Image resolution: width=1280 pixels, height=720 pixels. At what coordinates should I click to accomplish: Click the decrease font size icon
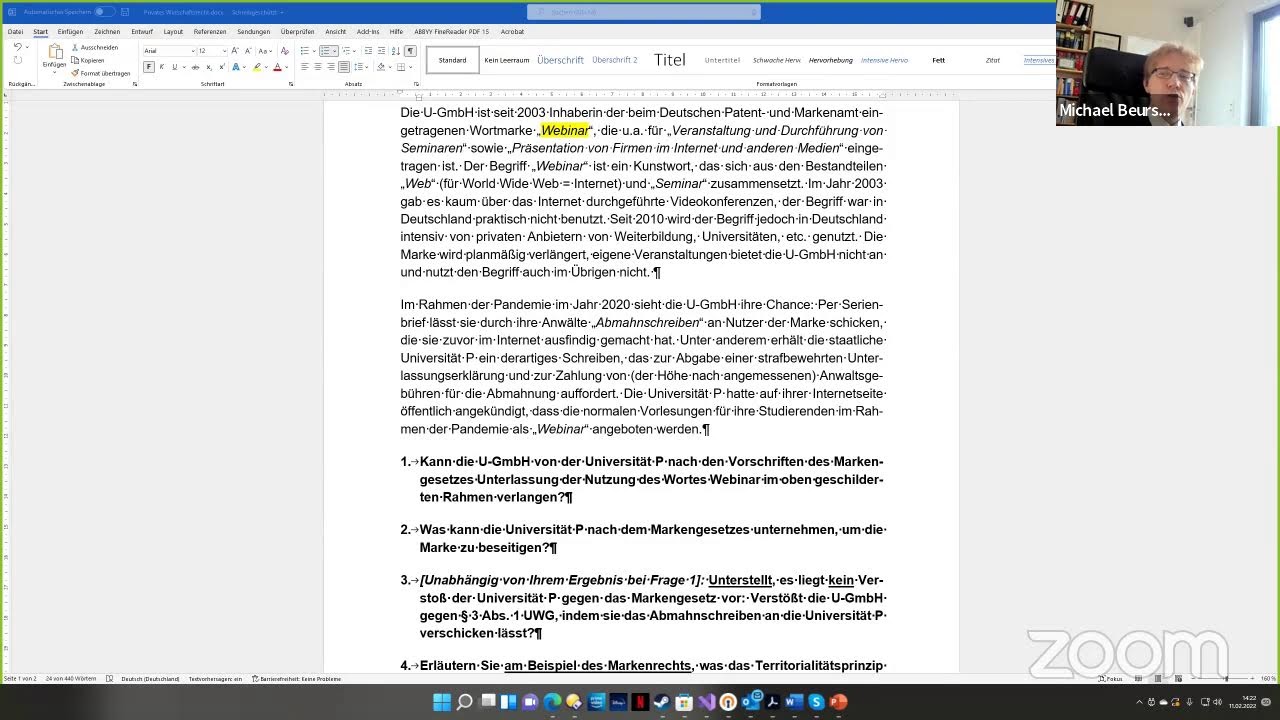248,51
